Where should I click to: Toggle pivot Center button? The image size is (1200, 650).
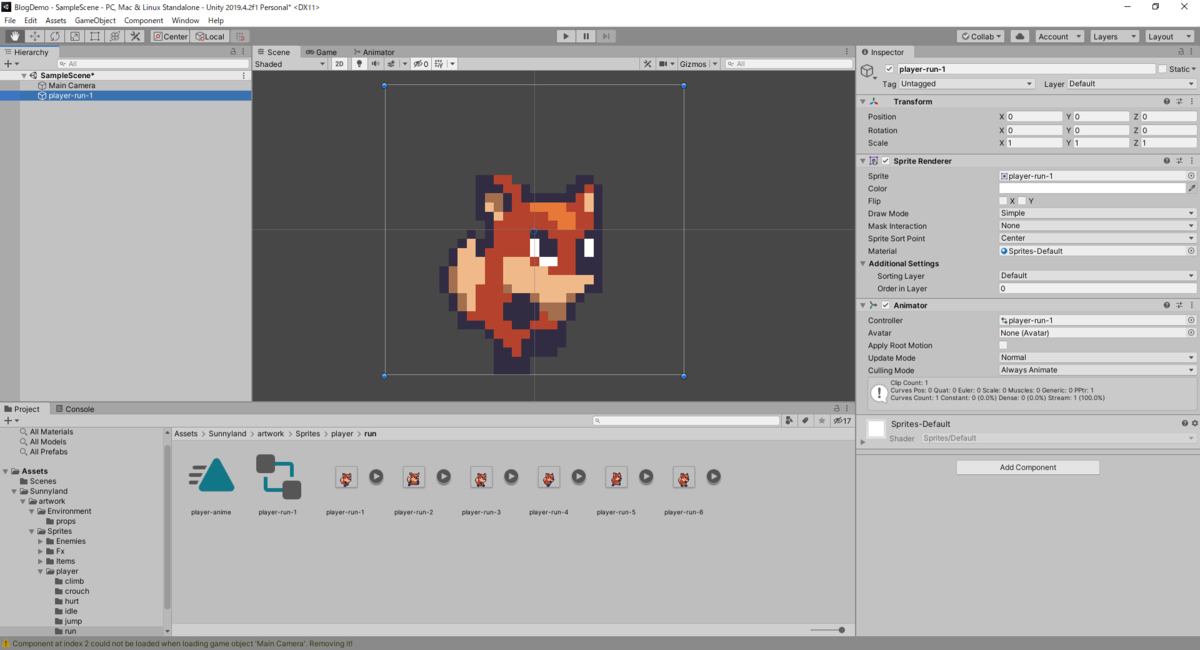tap(171, 36)
